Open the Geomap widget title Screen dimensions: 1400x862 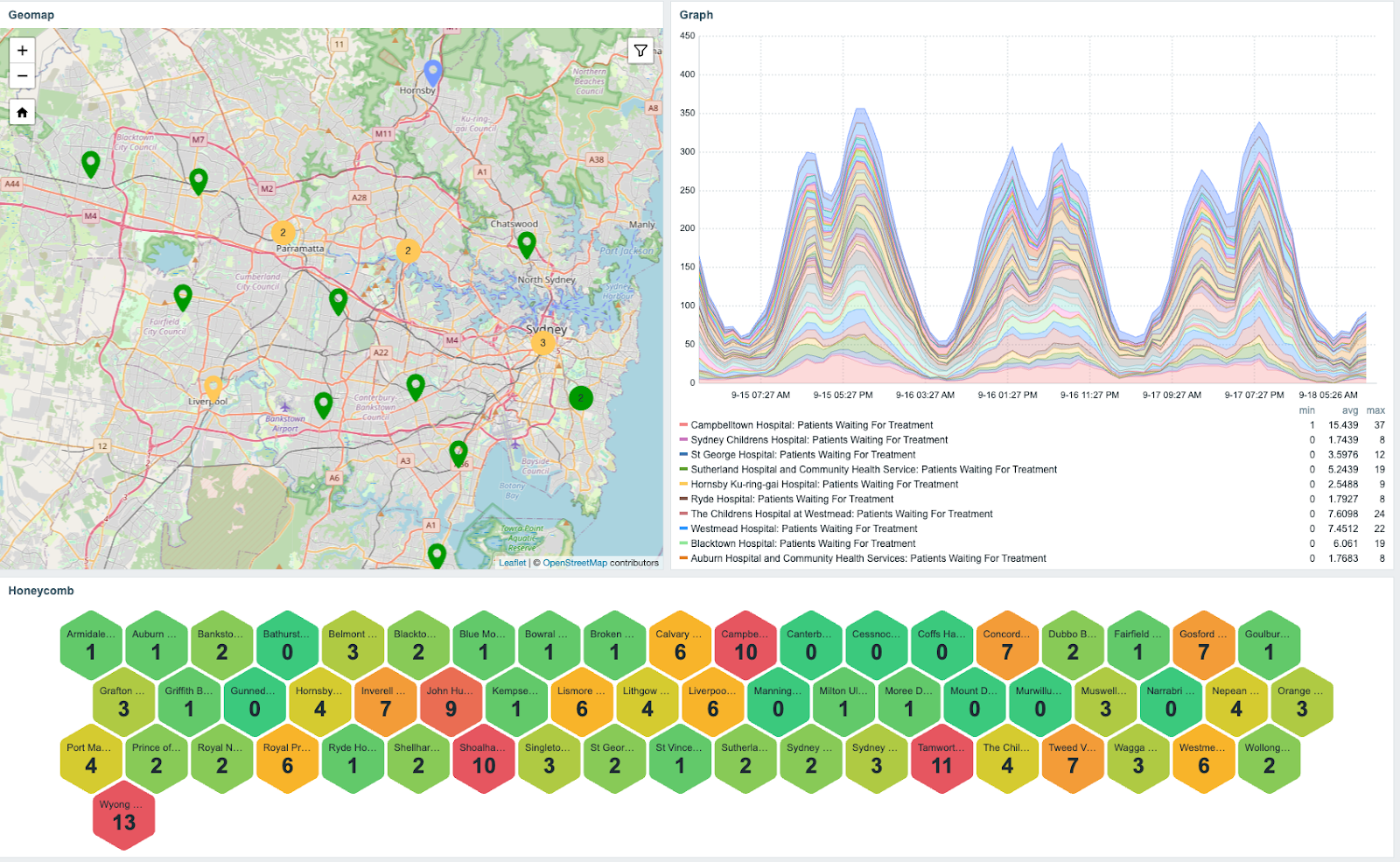(x=31, y=15)
